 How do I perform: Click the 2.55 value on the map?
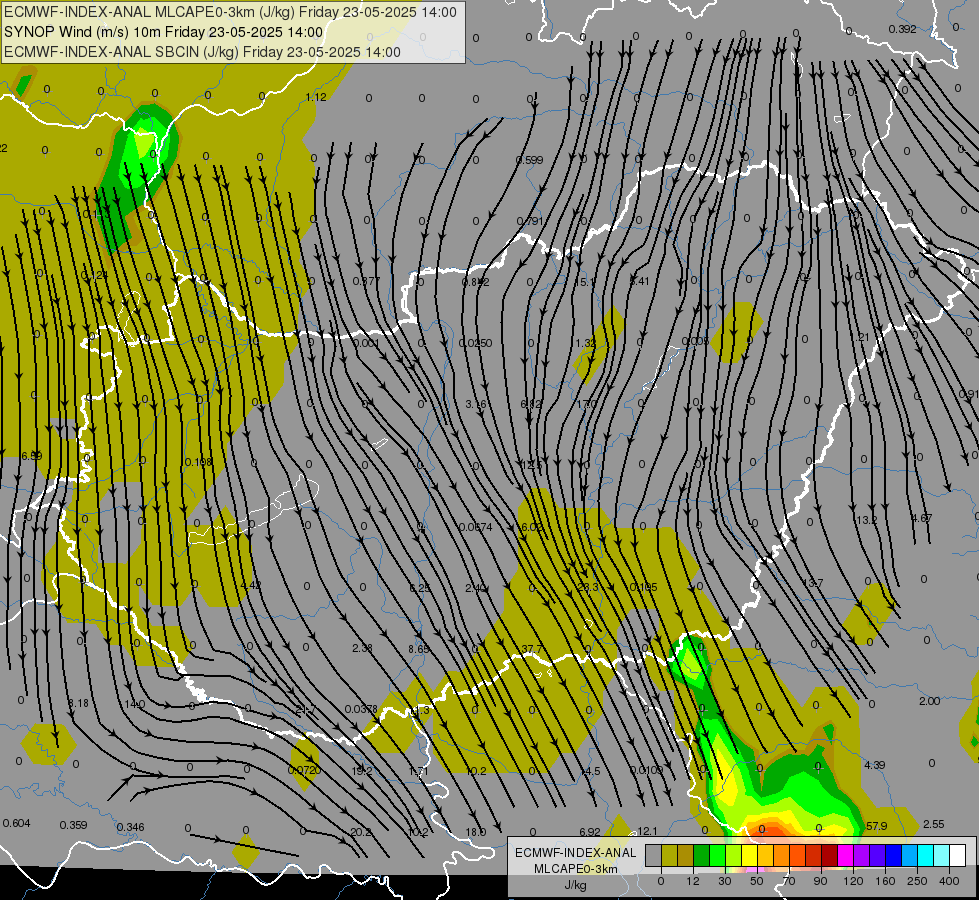[x=933, y=824]
